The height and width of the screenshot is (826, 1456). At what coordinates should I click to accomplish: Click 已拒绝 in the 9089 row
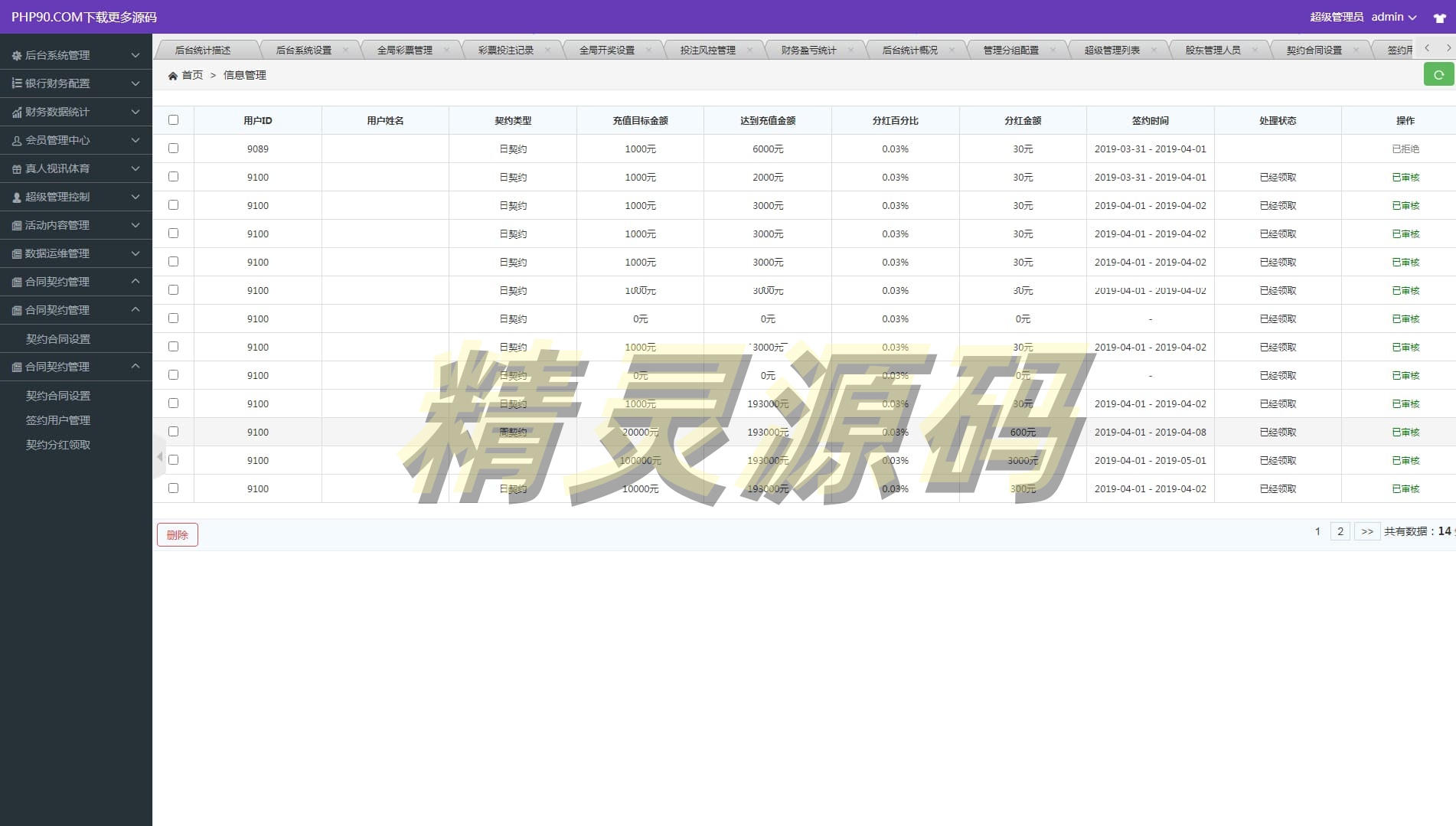1405,149
